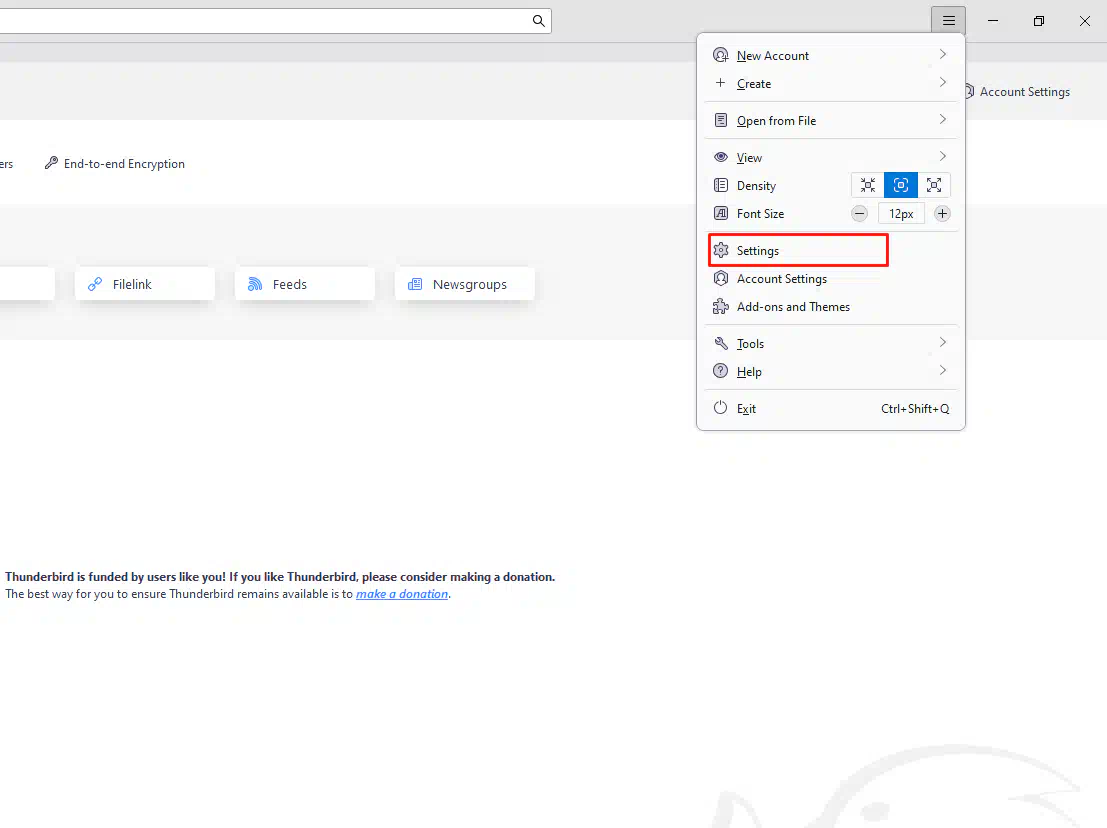The image size is (1107, 828).
Task: Click the Create plus icon
Action: click(x=720, y=83)
